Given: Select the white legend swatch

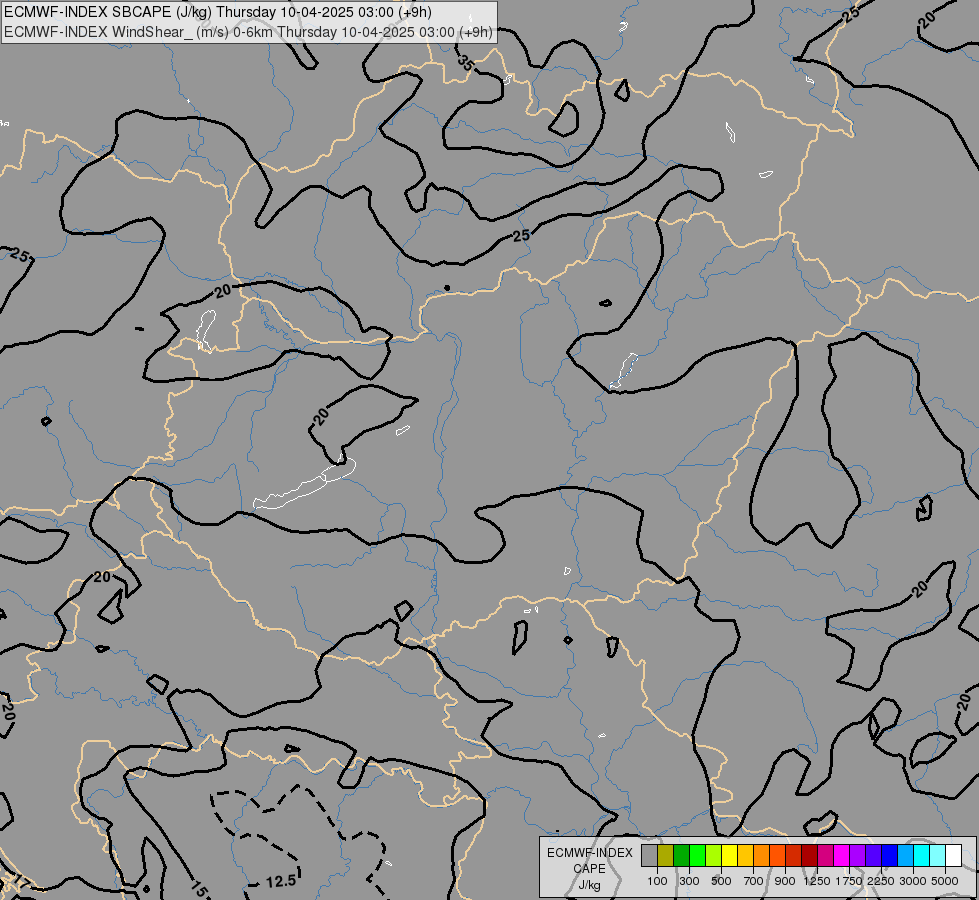Looking at the screenshot, I should 953,855.
